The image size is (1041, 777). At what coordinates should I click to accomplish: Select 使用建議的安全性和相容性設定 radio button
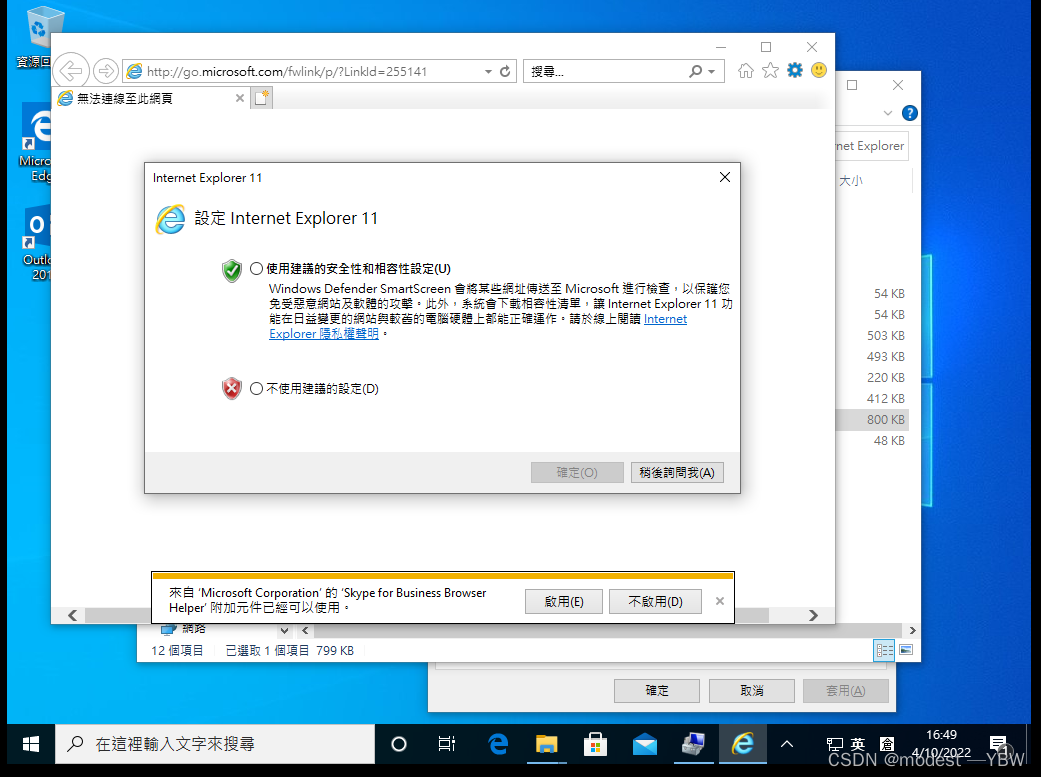[x=256, y=269]
